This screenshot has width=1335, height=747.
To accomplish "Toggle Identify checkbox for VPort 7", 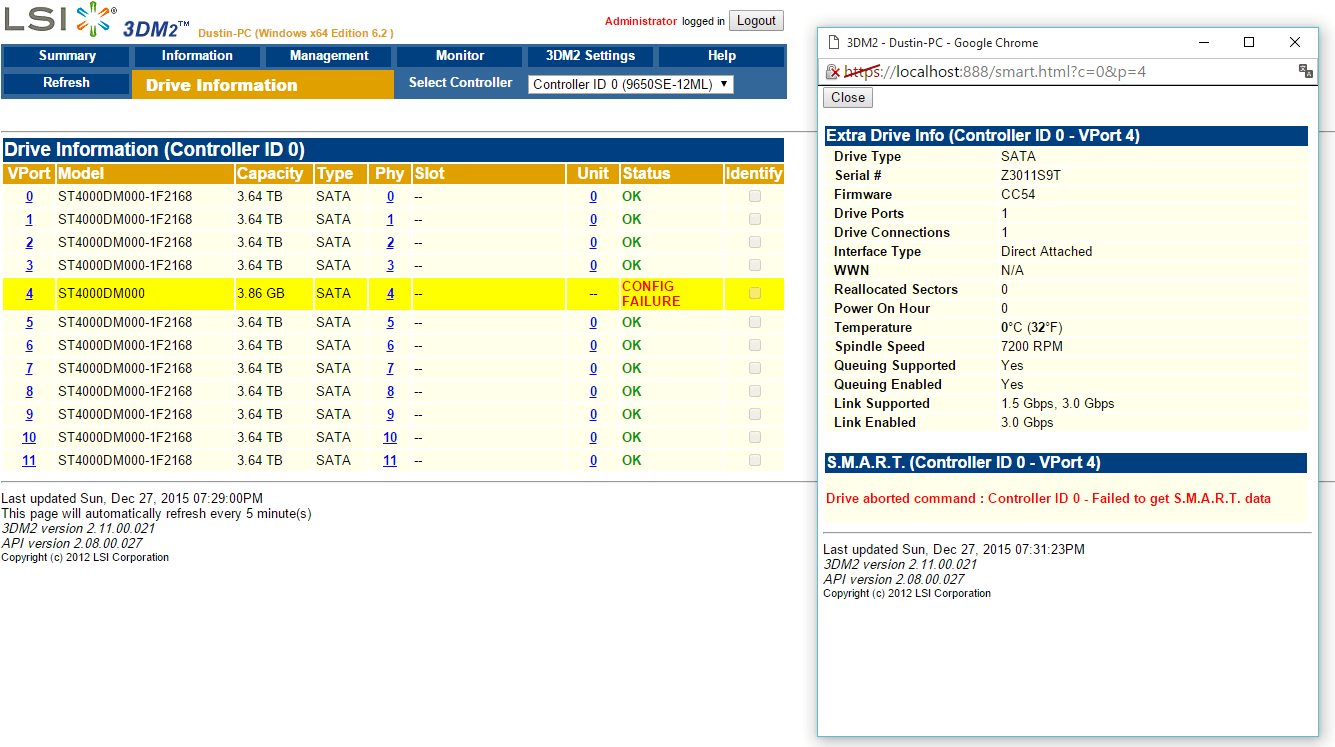I will coord(755,368).
